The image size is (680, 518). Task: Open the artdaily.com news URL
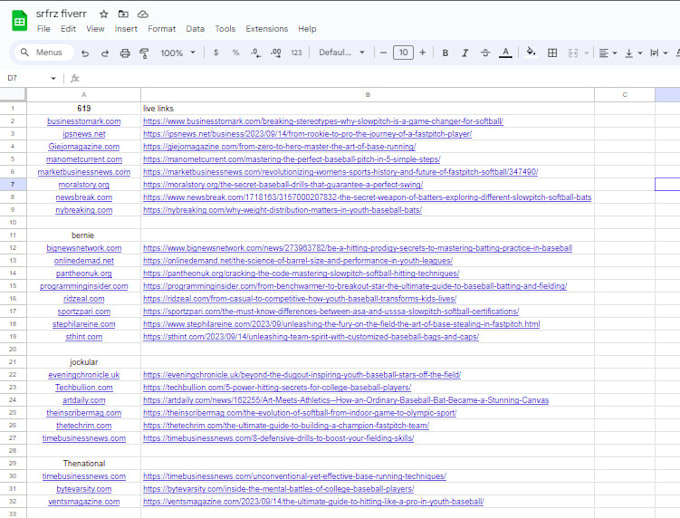click(346, 400)
